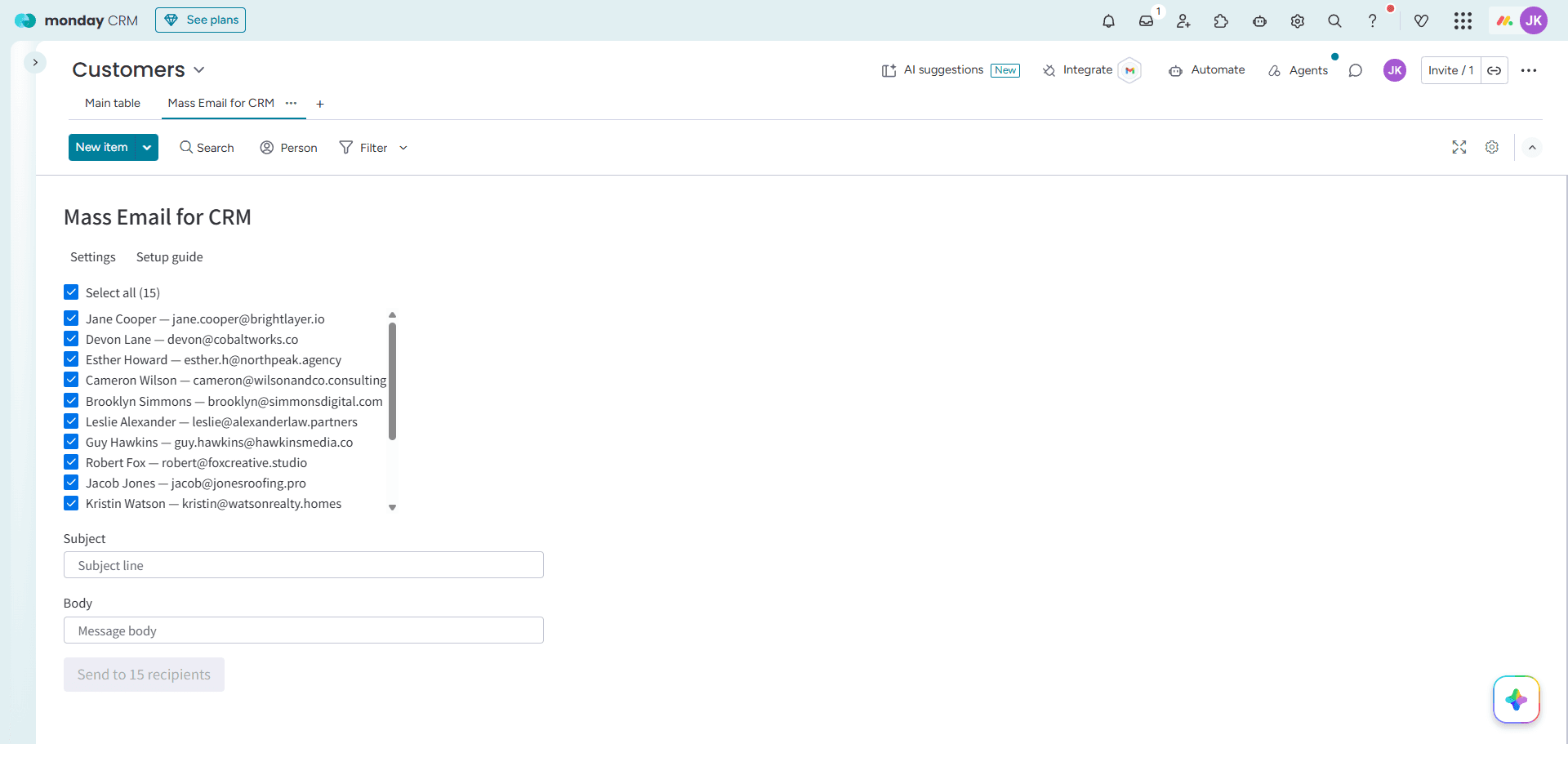1568x784 pixels.
Task: Switch to the Main table tab
Action: (113, 103)
